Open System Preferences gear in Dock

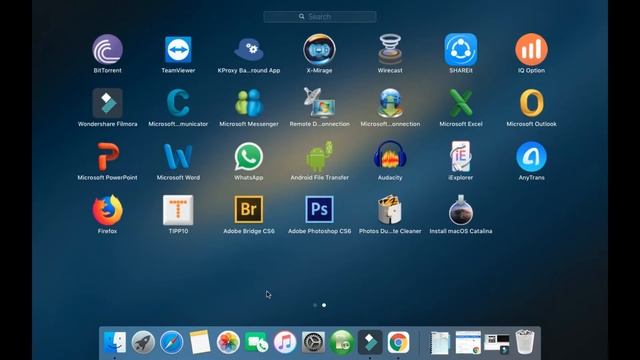(x=313, y=342)
